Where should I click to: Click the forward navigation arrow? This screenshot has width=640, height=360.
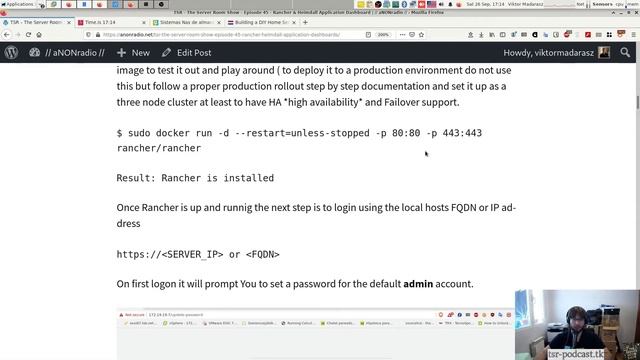18,35
